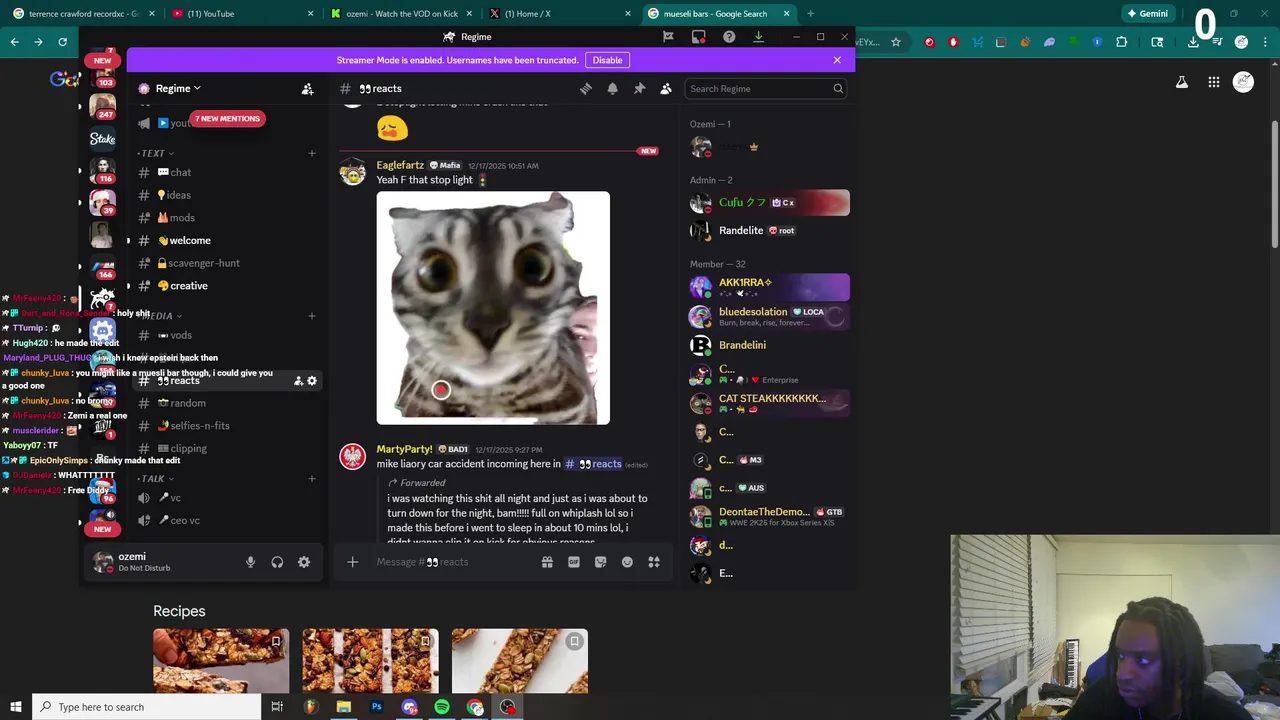This screenshot has height=720, width=1280.
Task: Show pinned messages in reacts channel
Action: coord(639,88)
